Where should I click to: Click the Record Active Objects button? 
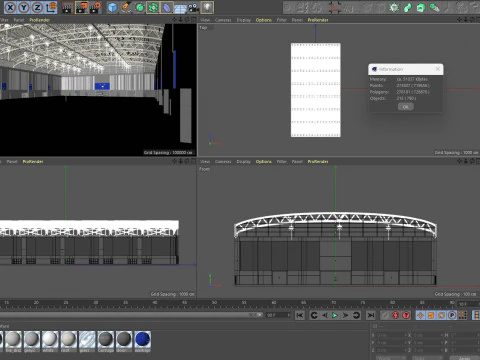pyautogui.click(x=395, y=315)
